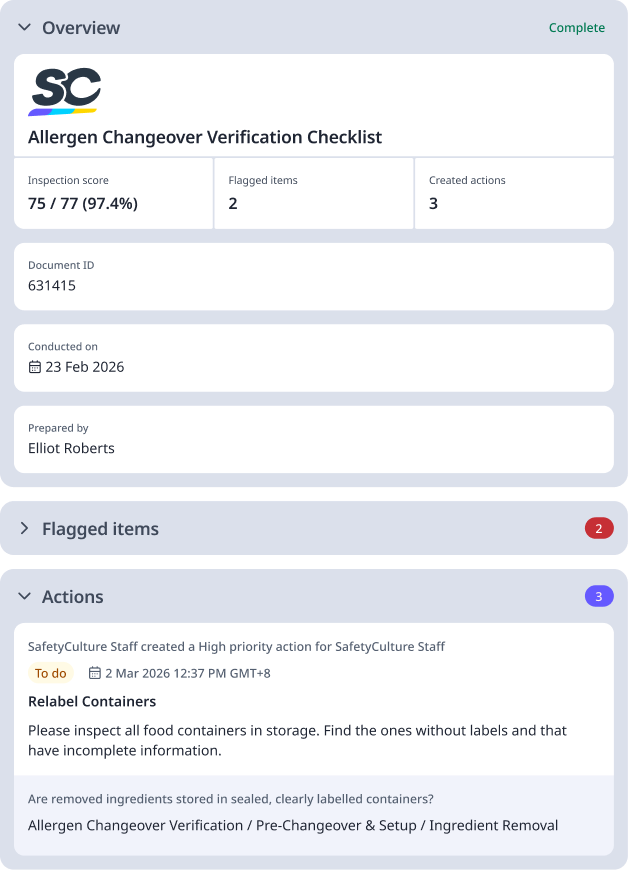Open the Relabel Containers action

coord(92,701)
